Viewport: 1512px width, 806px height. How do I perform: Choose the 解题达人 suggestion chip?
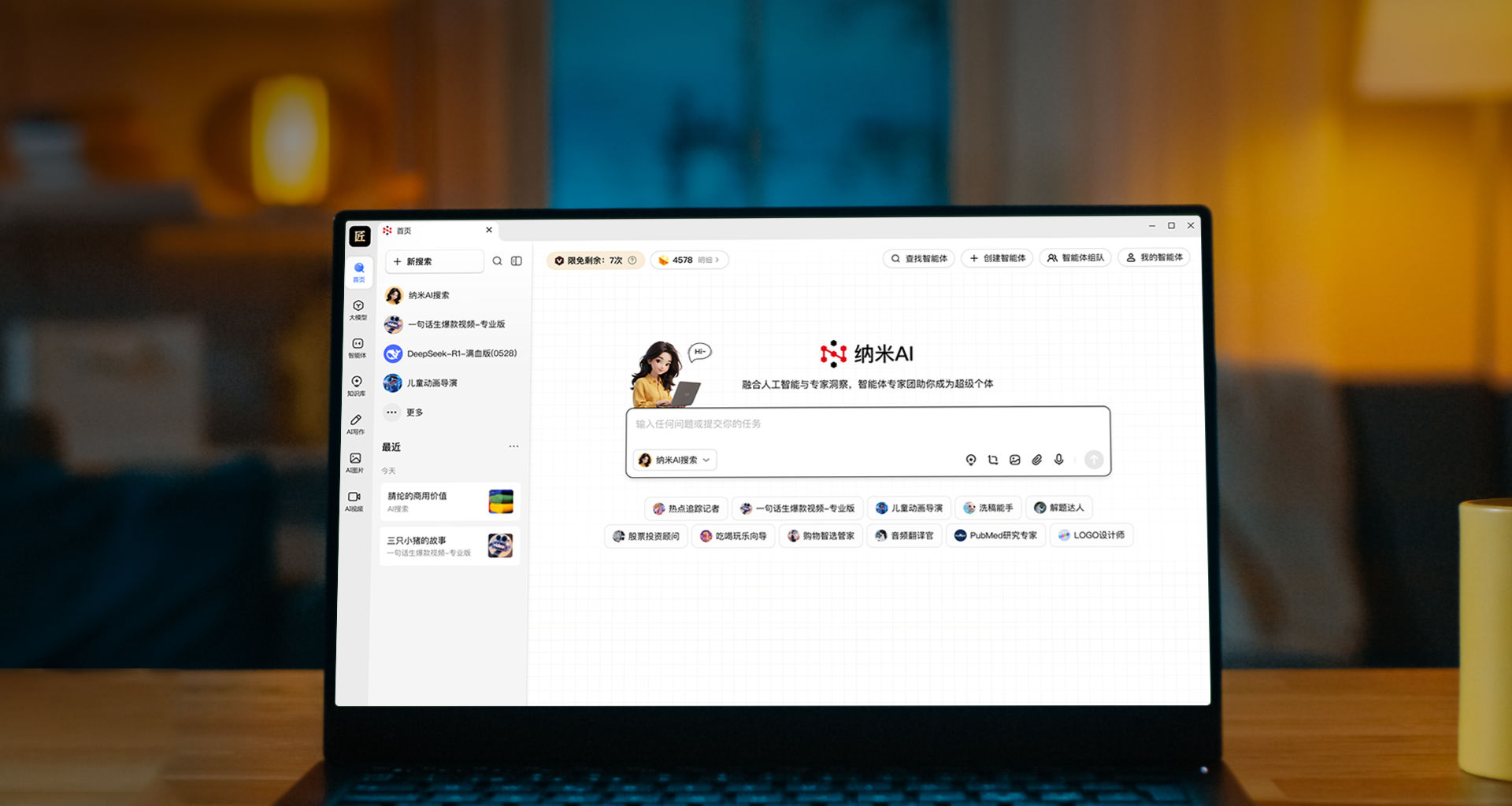pyautogui.click(x=1059, y=508)
